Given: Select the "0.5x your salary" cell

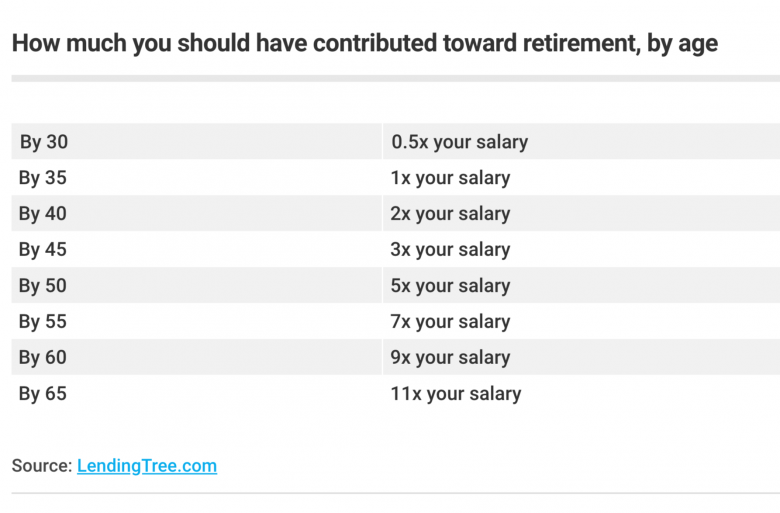Looking at the screenshot, I should coord(459,142).
